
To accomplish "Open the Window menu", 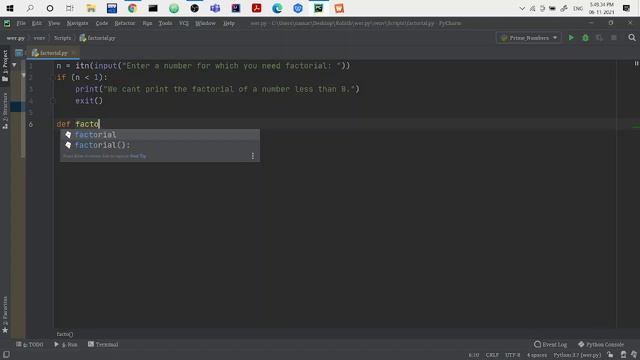I will [205, 23].
